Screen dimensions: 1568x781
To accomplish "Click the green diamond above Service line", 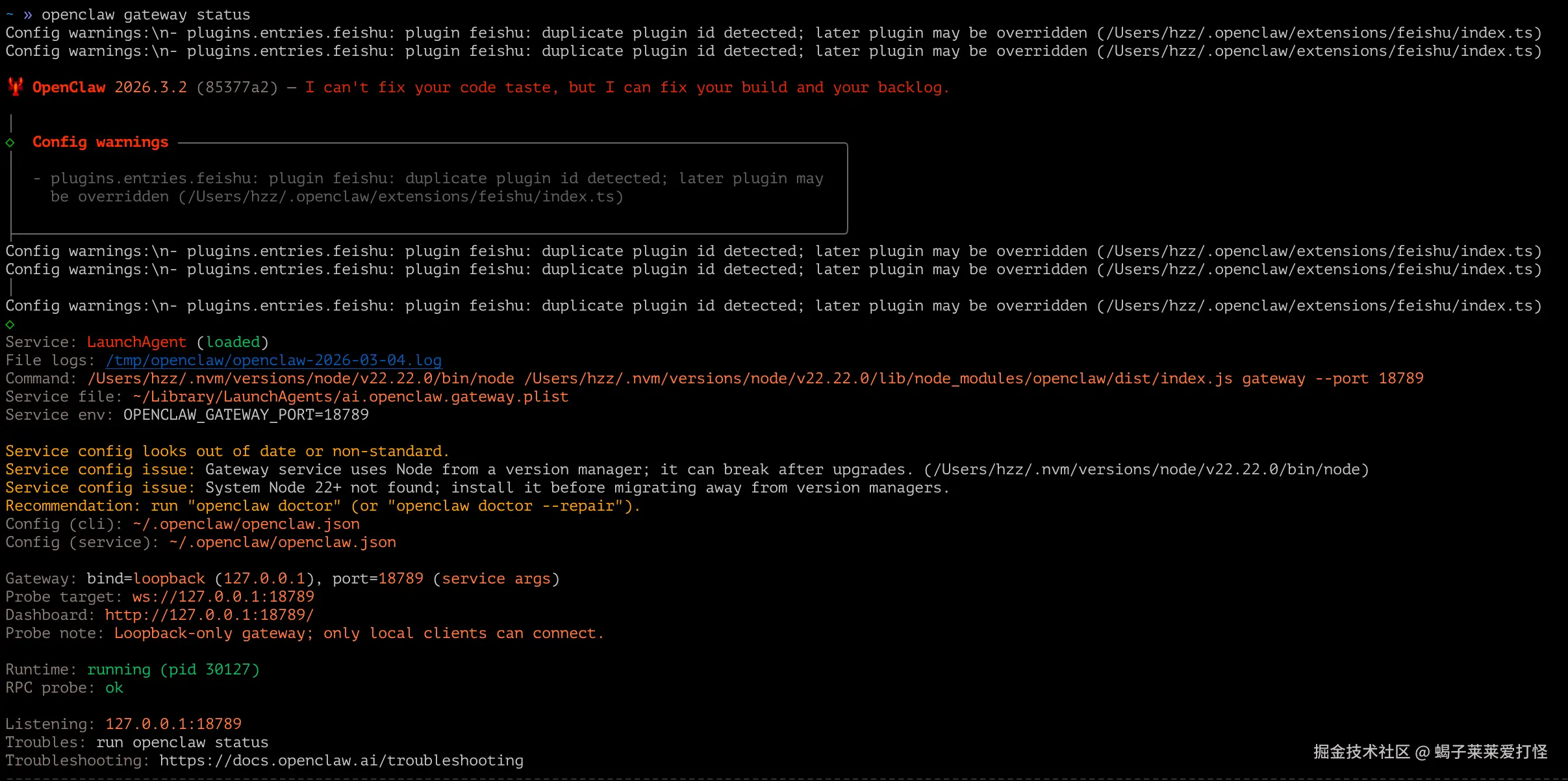I will 10,324.
